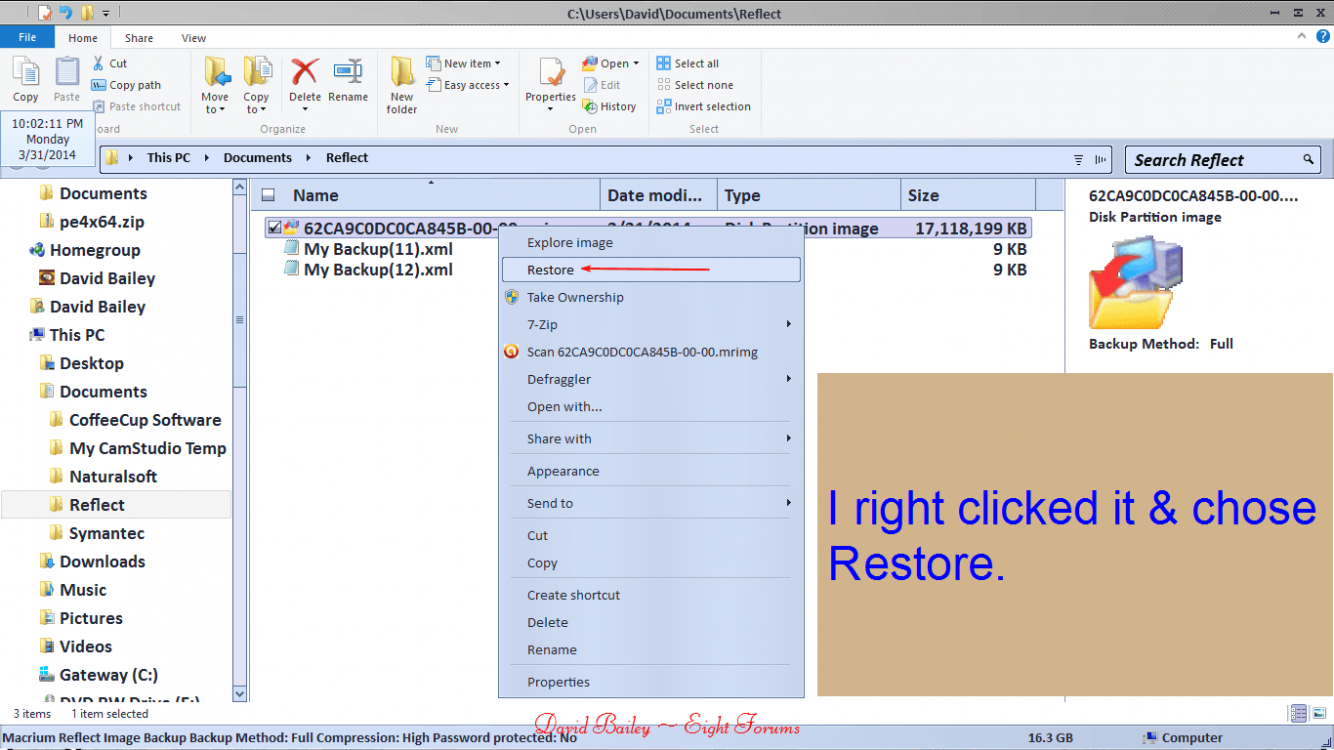The image size is (1334, 750).
Task: Click the Edit button in ribbon
Action: click(x=602, y=85)
